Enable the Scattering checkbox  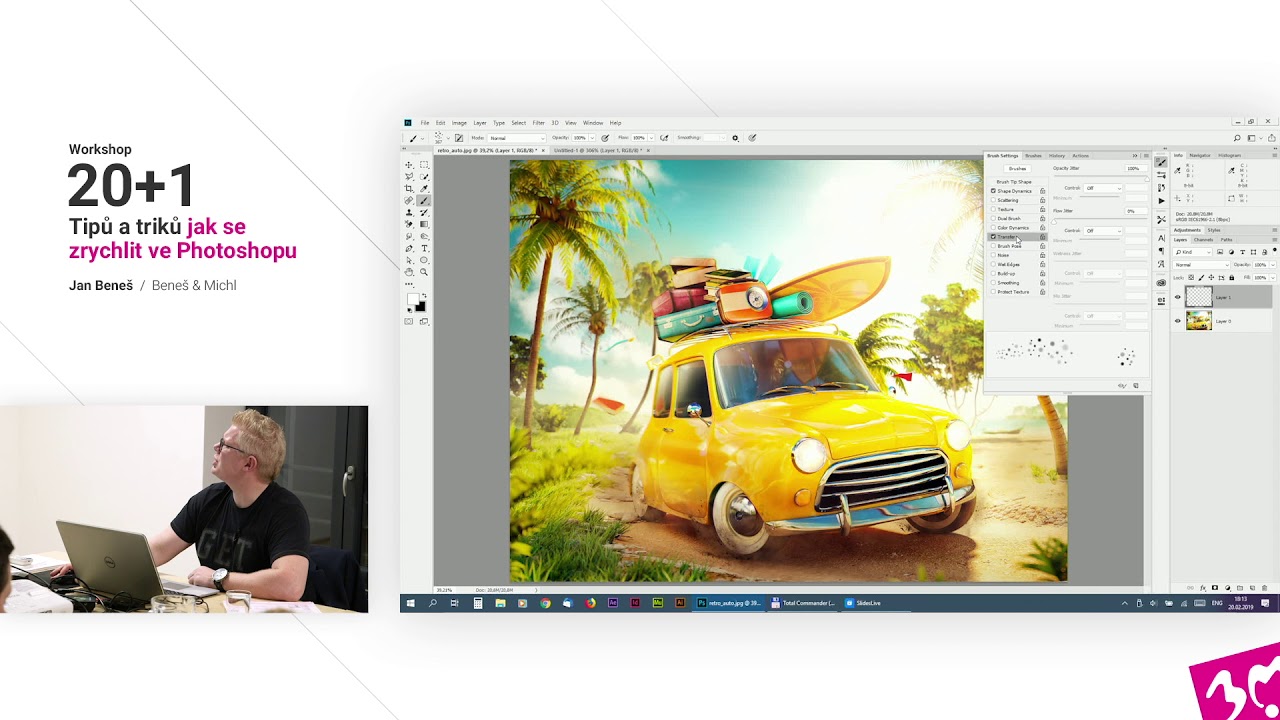pos(993,200)
